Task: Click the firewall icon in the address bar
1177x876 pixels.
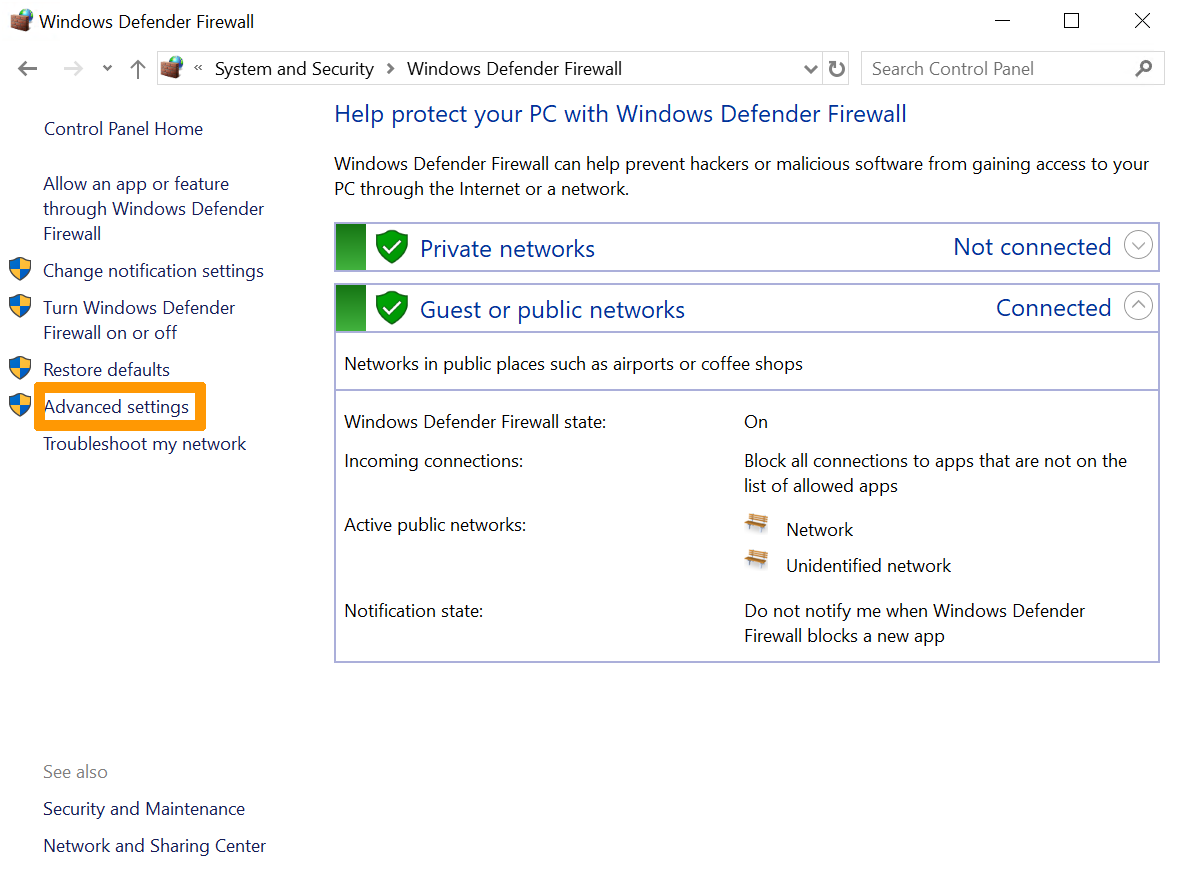Action: (x=171, y=68)
